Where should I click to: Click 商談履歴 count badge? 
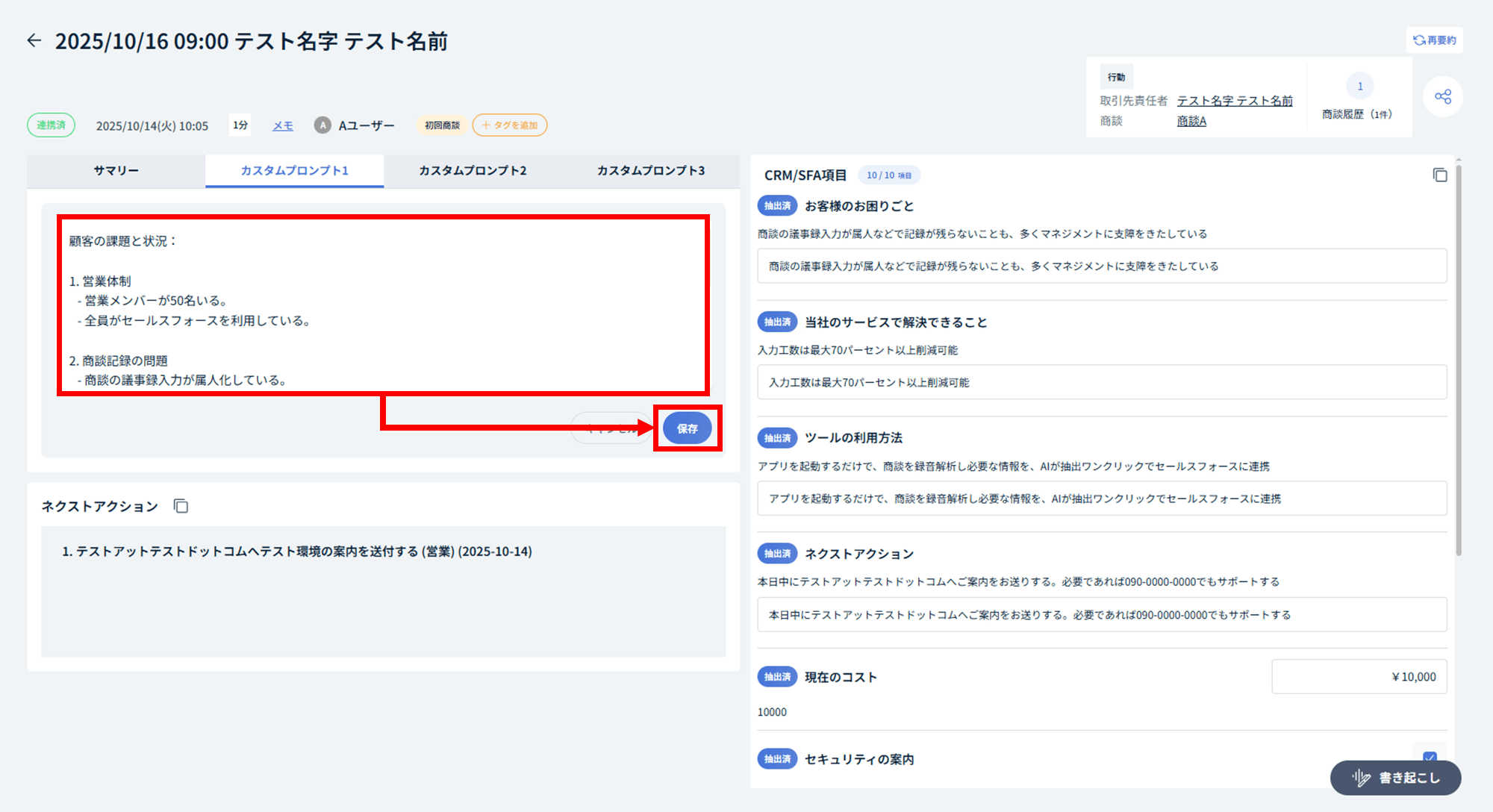click(1359, 87)
